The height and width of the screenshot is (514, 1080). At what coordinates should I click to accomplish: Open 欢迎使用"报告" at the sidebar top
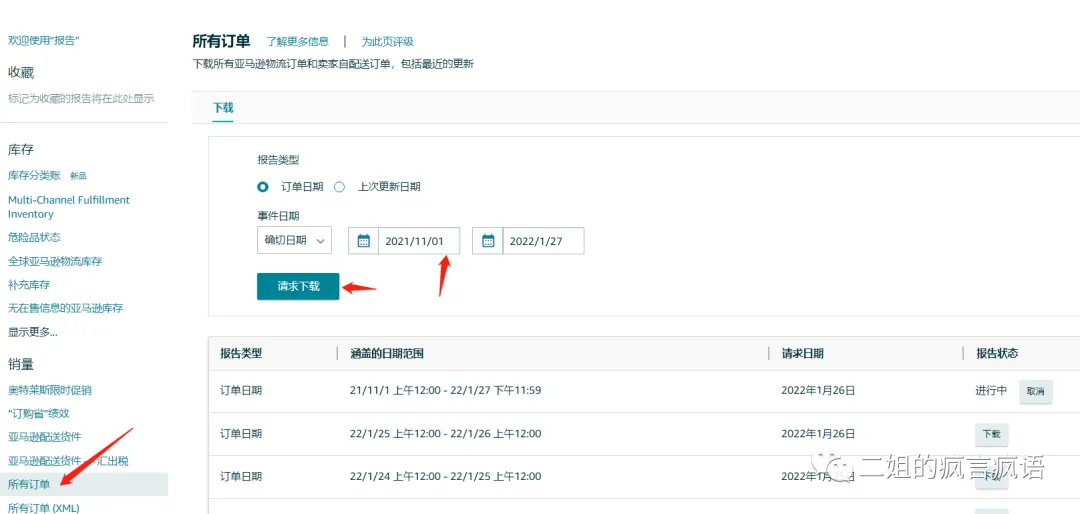pos(43,41)
